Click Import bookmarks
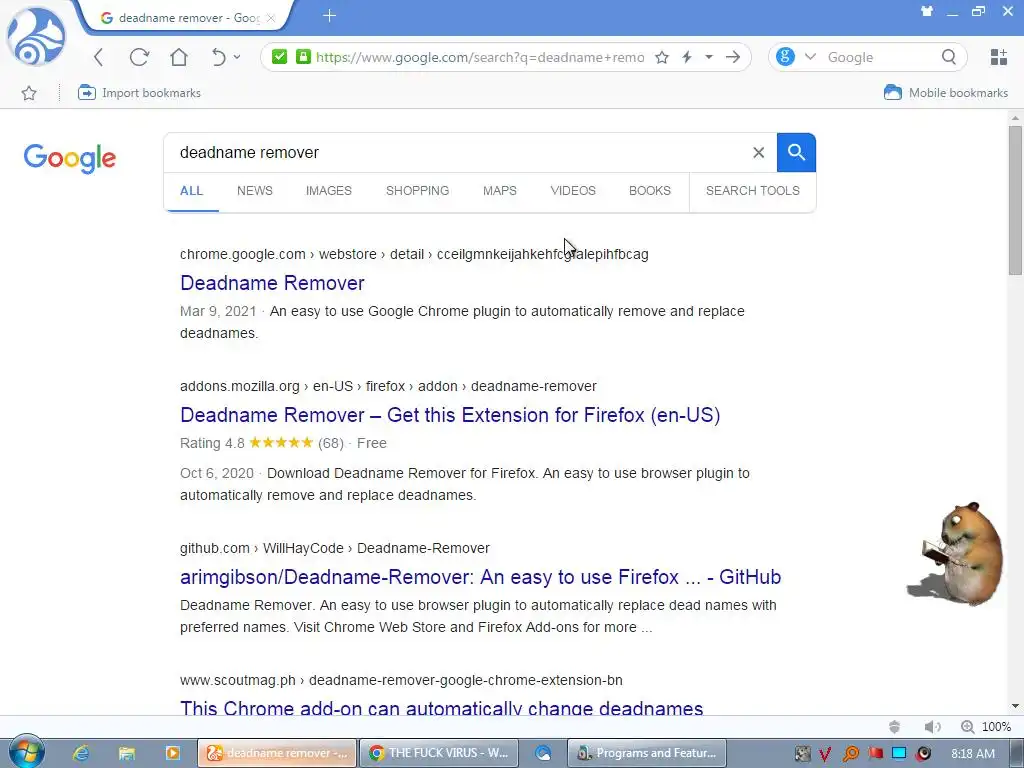This screenshot has height=768, width=1024. tap(139, 93)
